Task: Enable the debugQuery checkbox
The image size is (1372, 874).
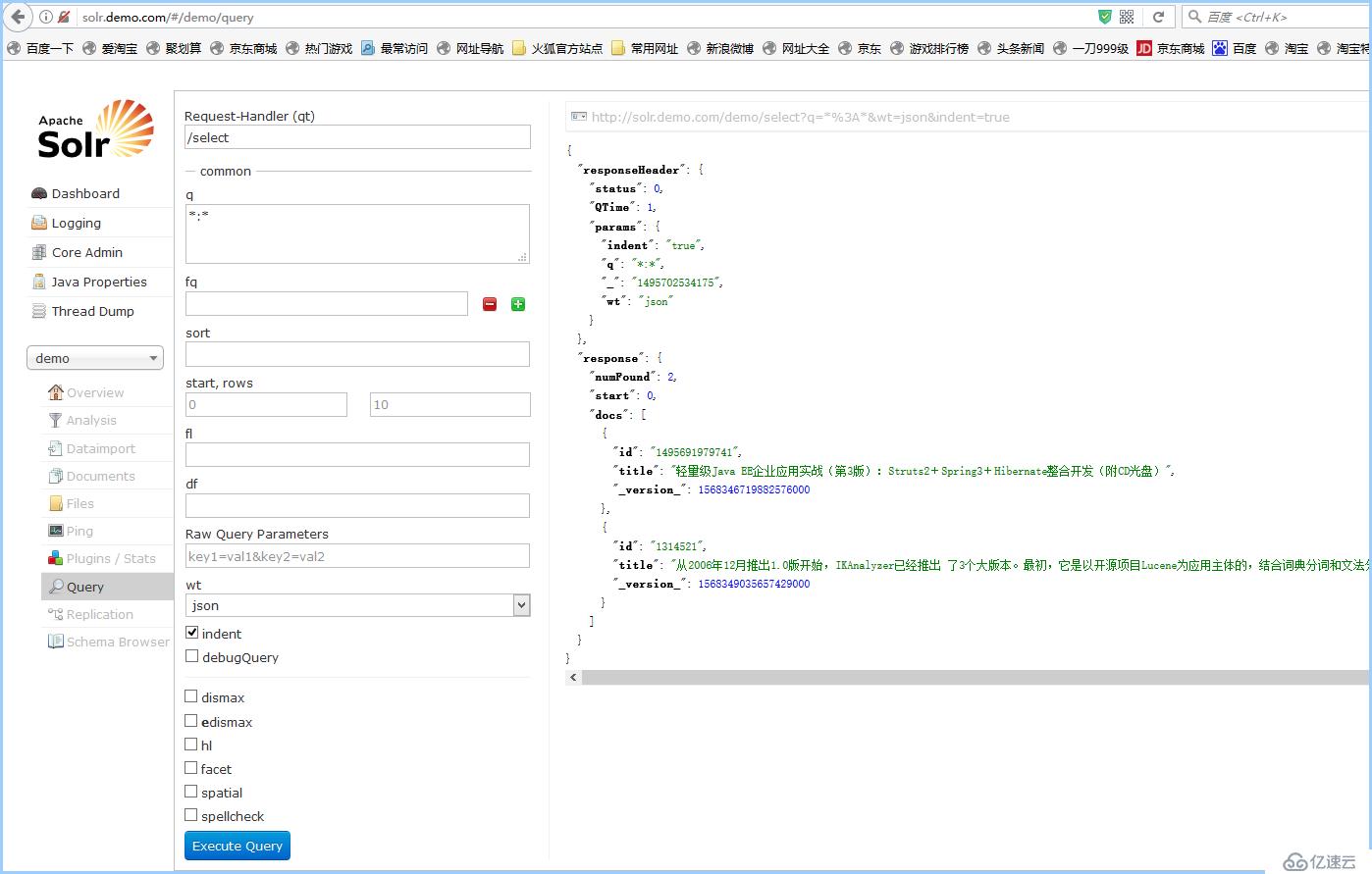Action: click(191, 656)
